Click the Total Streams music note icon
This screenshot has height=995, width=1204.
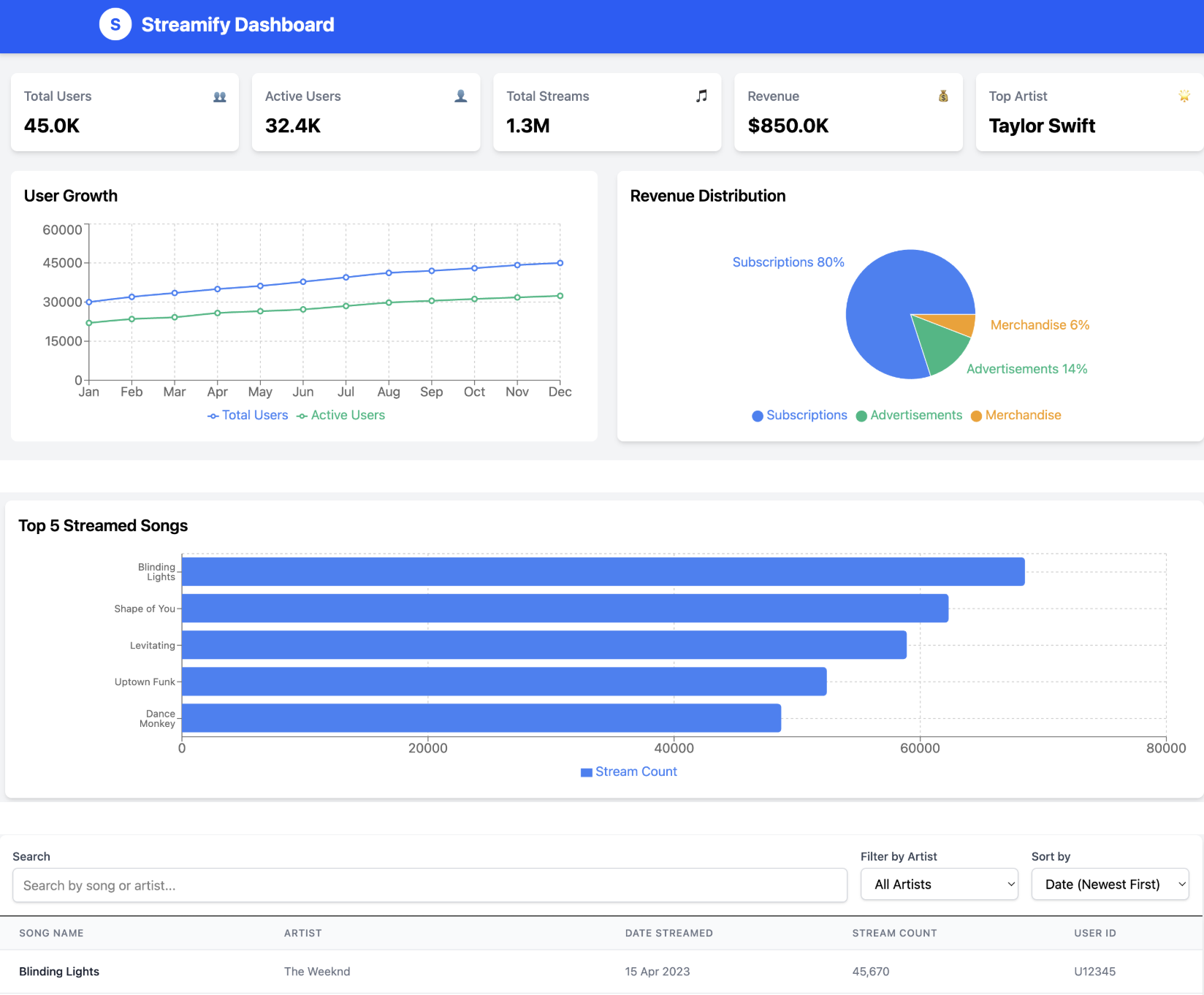[x=701, y=96]
